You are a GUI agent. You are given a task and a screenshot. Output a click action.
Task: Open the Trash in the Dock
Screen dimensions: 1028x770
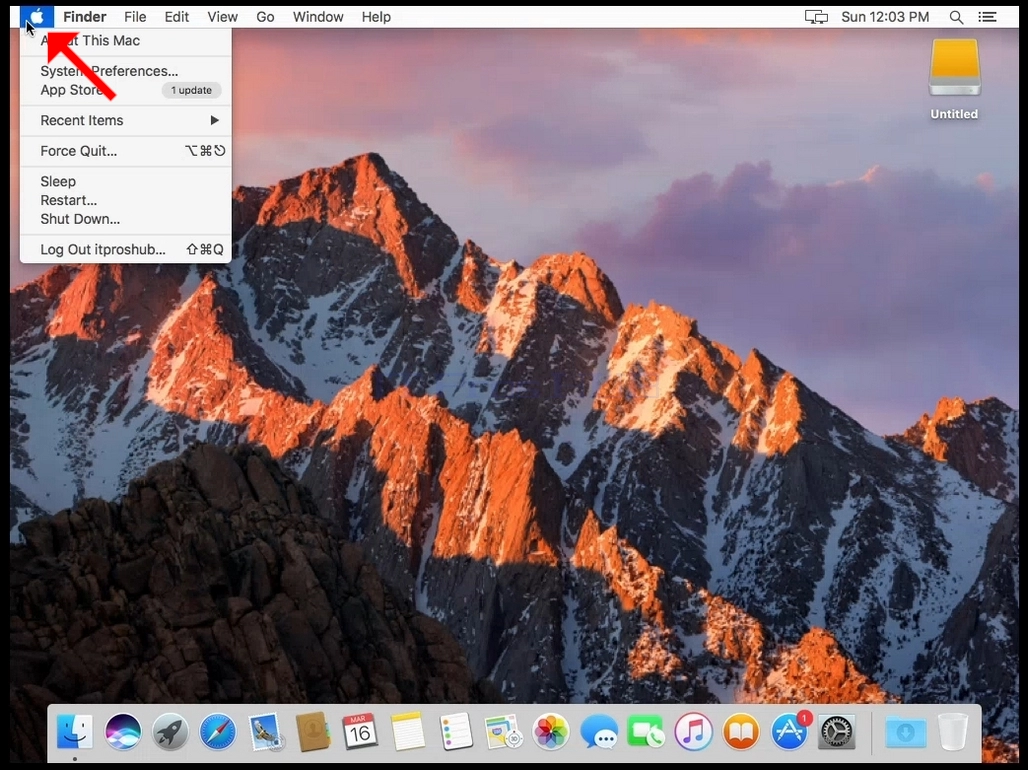coord(953,731)
